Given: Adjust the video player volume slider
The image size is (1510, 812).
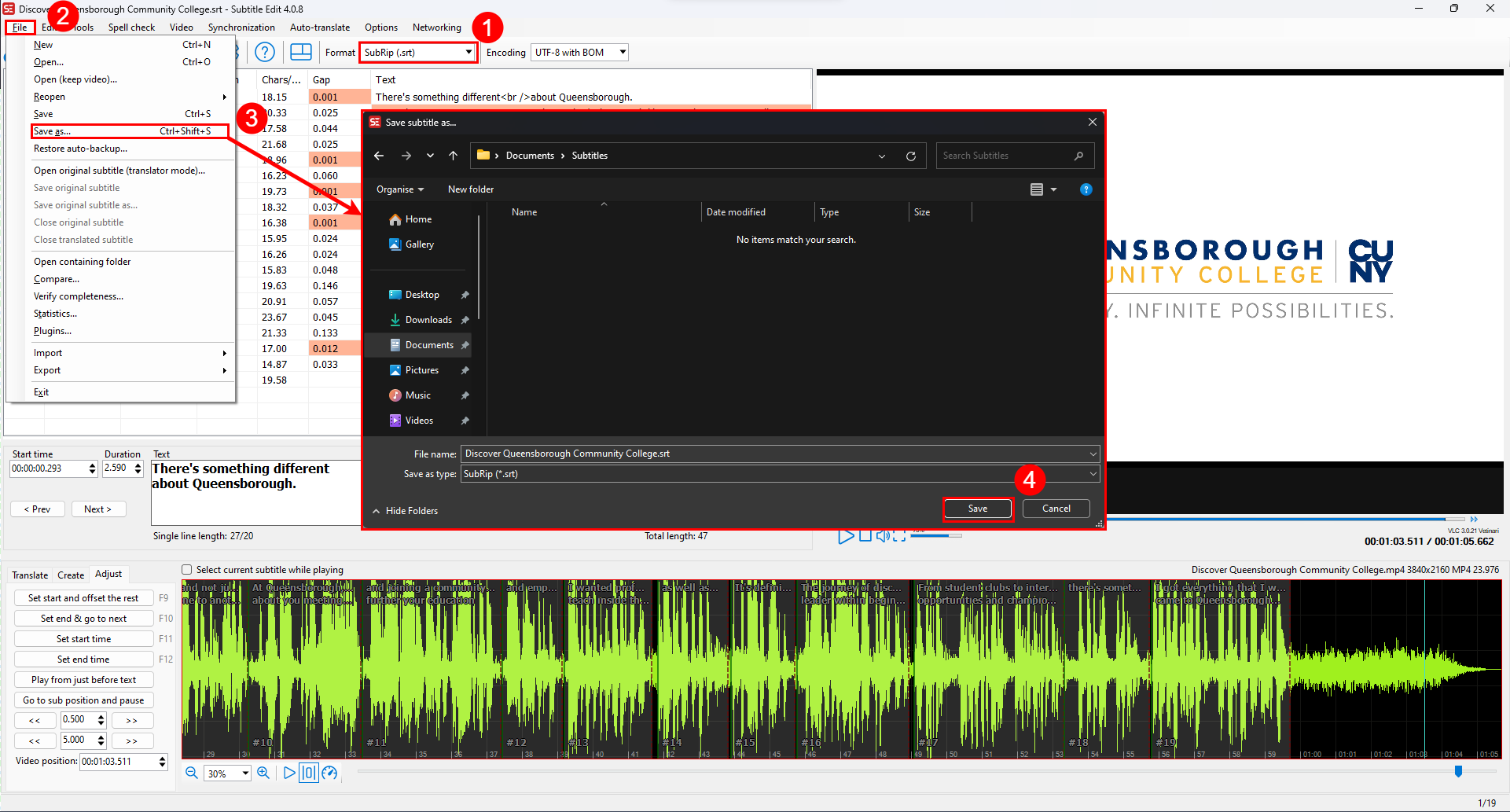Looking at the screenshot, I should coord(935,535).
